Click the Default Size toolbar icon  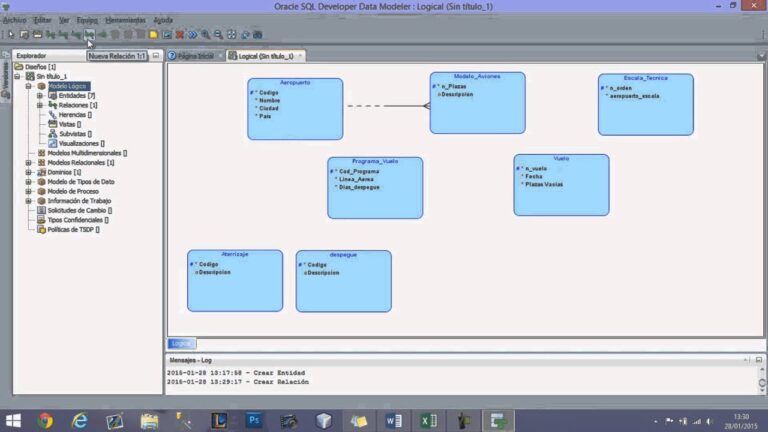pyautogui.click(x=245, y=35)
